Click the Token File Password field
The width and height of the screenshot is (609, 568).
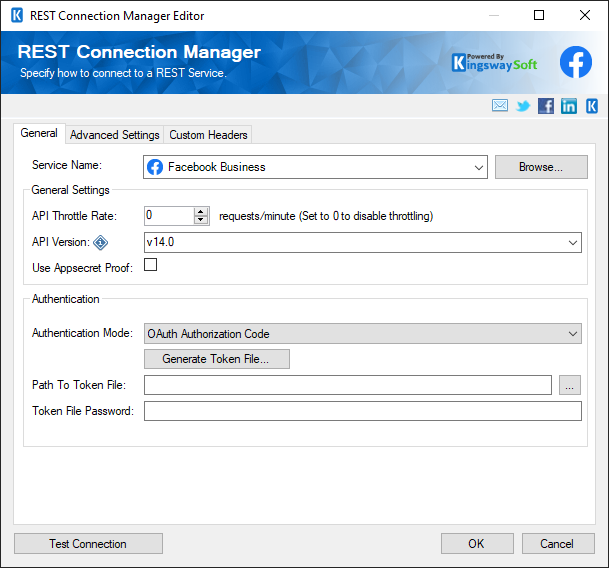point(363,411)
